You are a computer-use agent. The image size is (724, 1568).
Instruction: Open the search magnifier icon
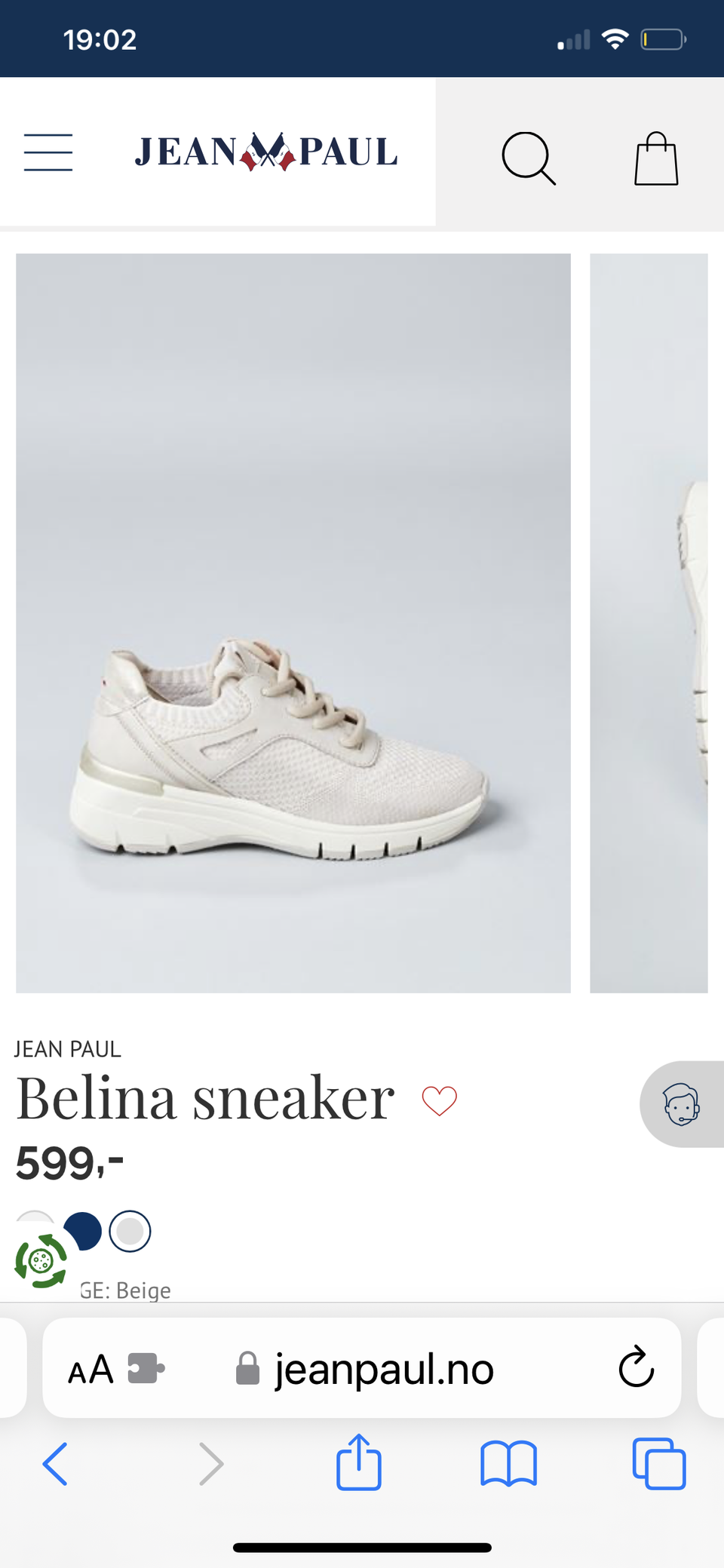(529, 158)
